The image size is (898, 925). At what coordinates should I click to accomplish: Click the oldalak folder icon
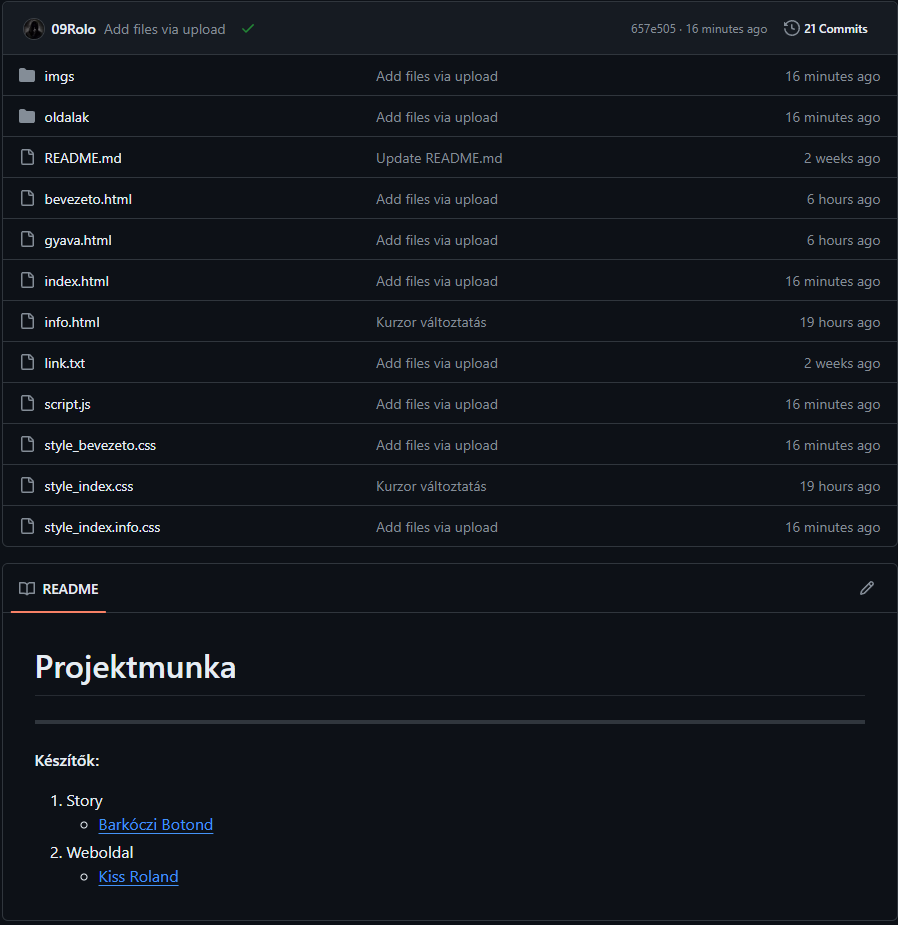tap(27, 117)
